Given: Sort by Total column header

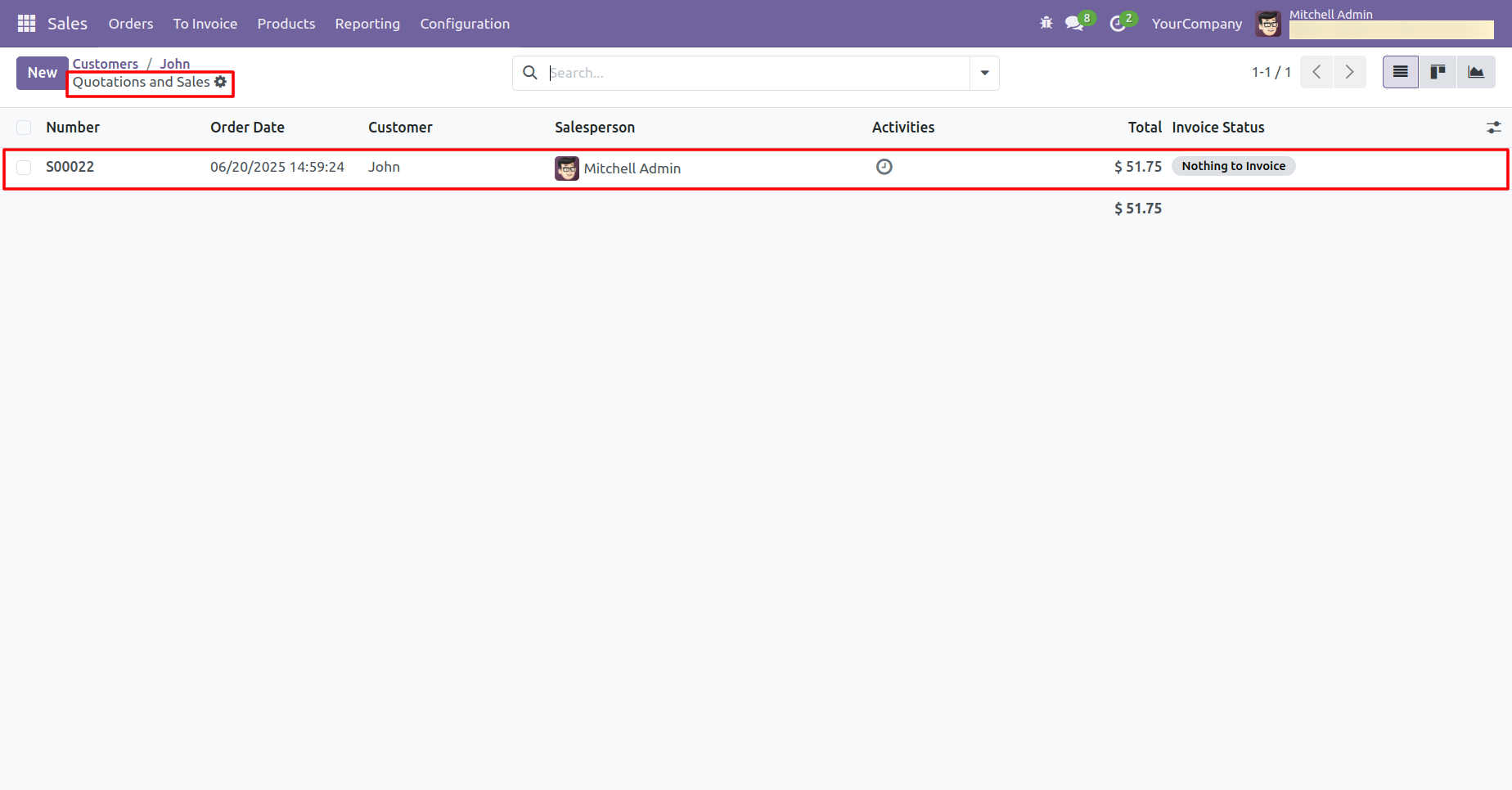Looking at the screenshot, I should coord(1145,128).
